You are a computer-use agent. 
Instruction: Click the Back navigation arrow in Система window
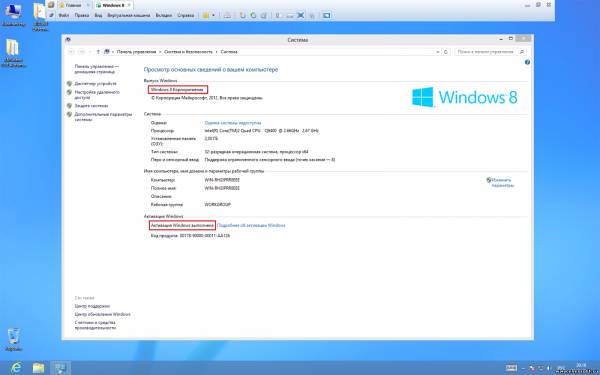(71, 52)
